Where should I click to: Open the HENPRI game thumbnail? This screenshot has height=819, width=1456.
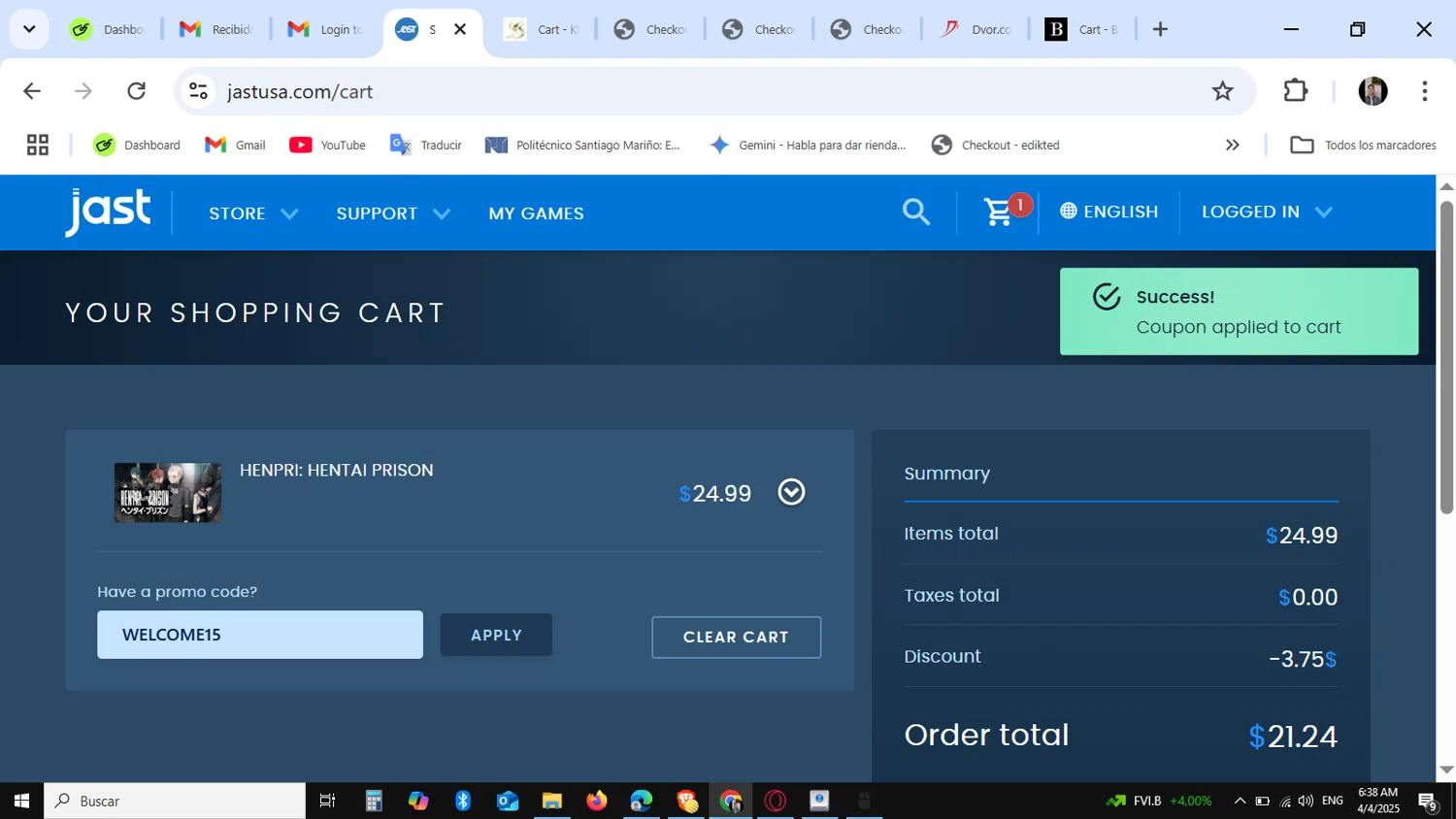[168, 493]
